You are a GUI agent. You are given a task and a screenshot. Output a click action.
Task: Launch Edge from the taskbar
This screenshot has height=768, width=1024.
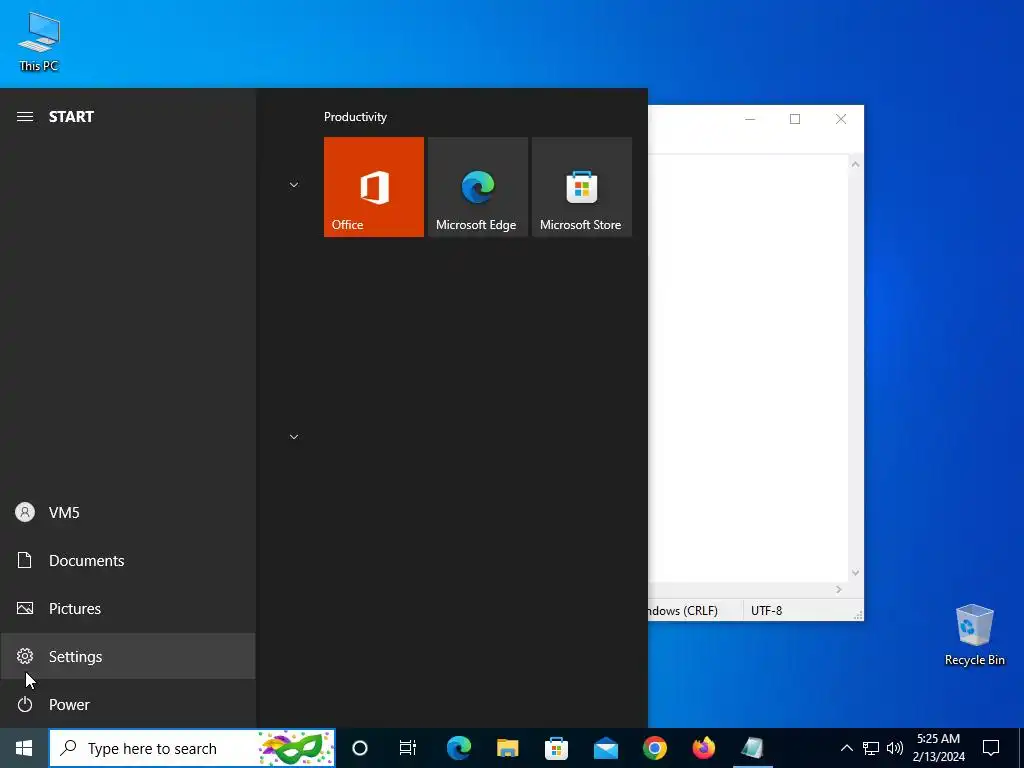[x=458, y=748]
